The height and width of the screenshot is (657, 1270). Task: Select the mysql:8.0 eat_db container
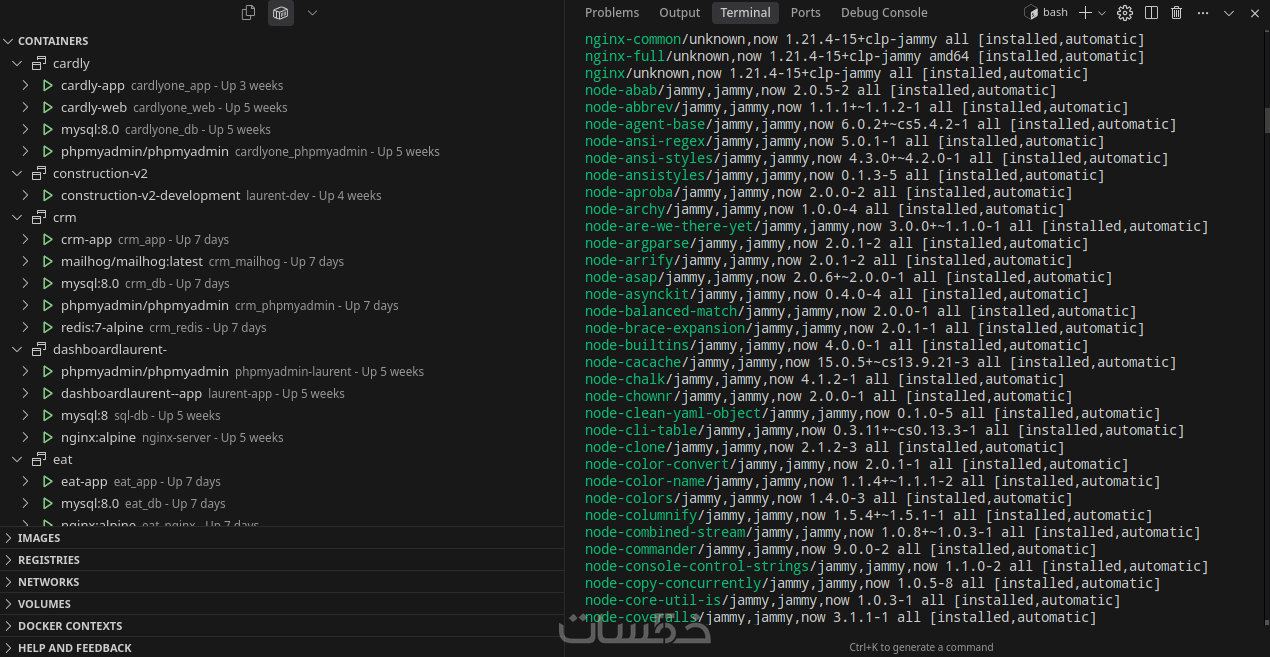point(282,503)
